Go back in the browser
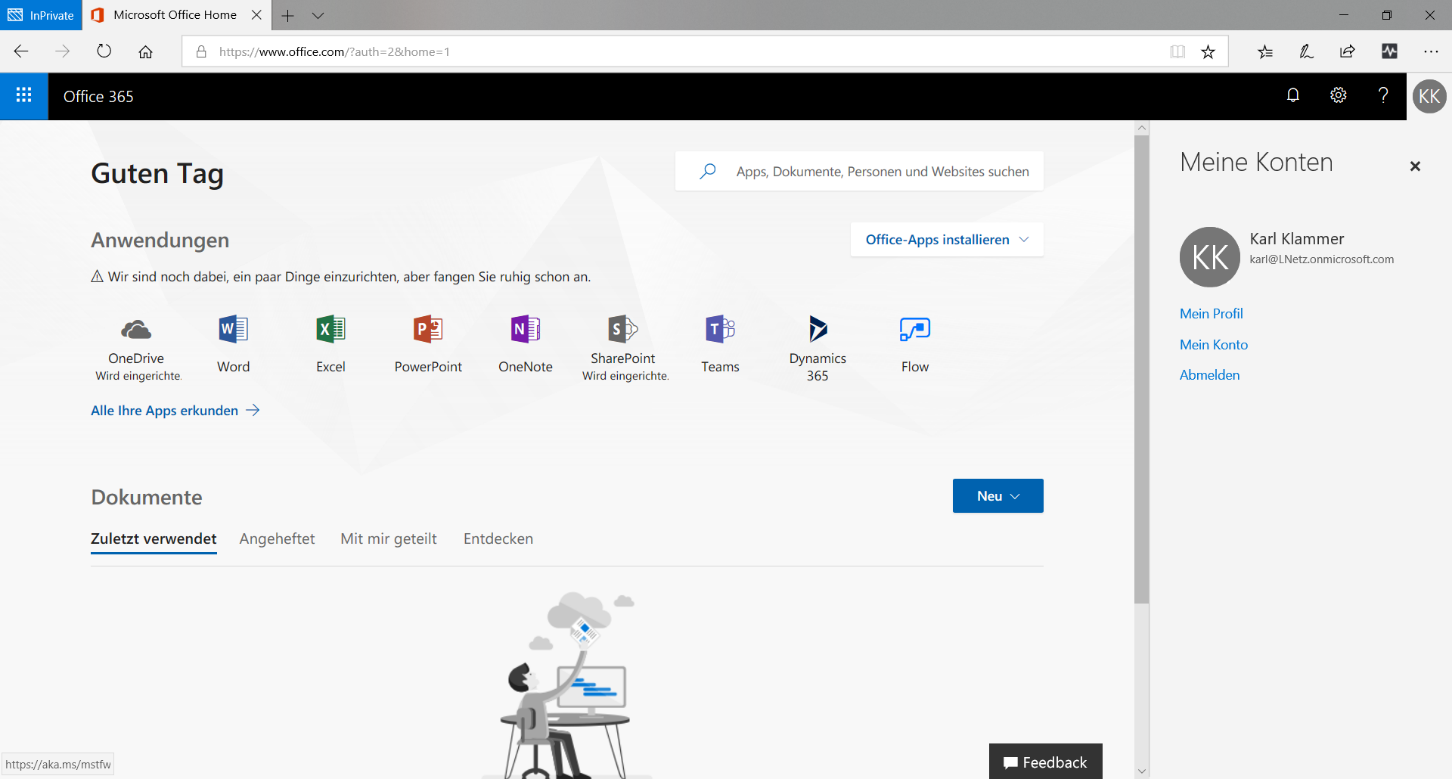 click(x=21, y=51)
